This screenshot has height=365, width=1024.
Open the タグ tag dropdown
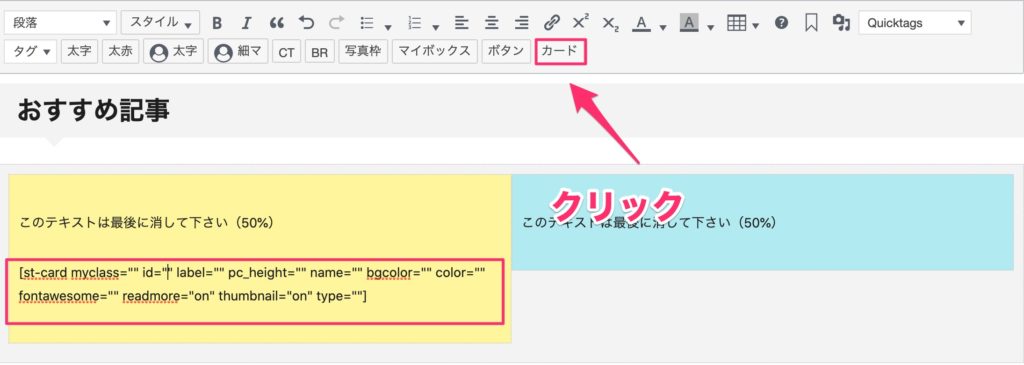31,52
